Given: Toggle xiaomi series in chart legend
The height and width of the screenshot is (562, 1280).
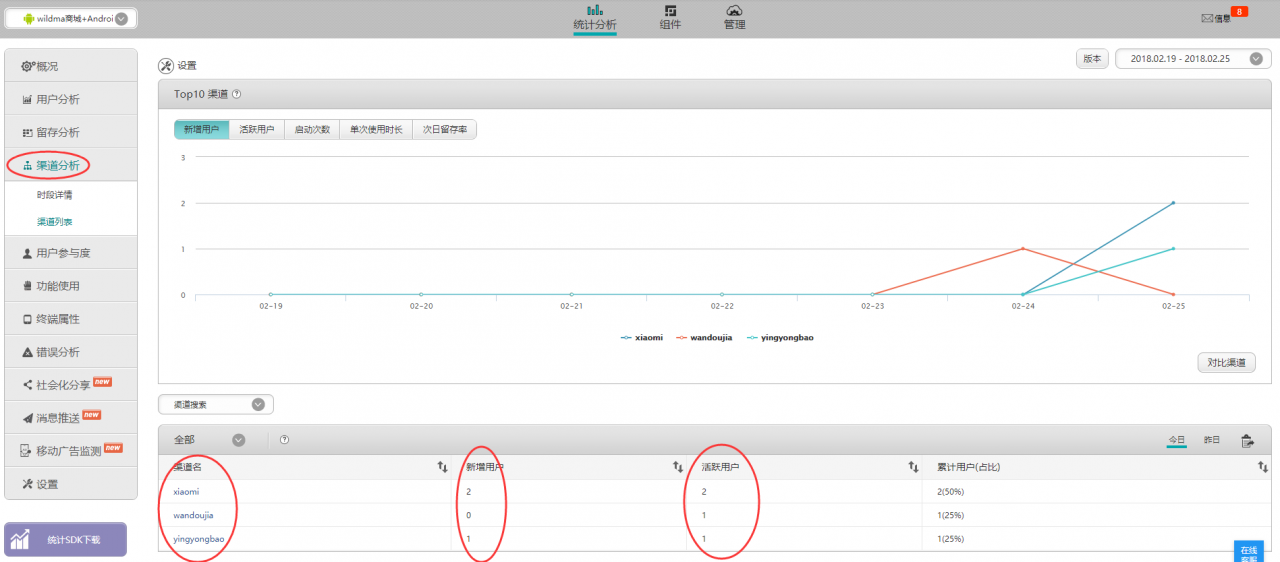Looking at the screenshot, I should pyautogui.click(x=642, y=338).
